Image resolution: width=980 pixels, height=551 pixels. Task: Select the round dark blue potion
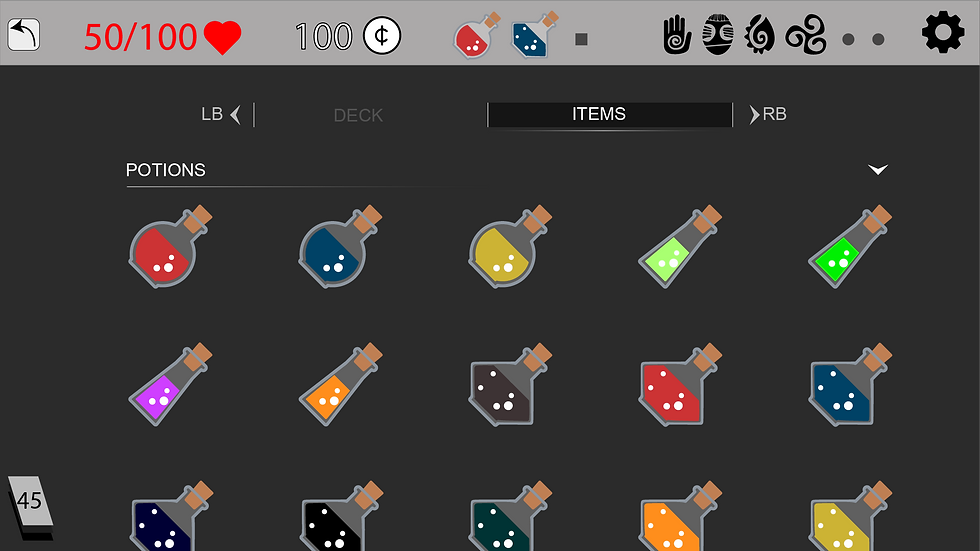coord(341,246)
